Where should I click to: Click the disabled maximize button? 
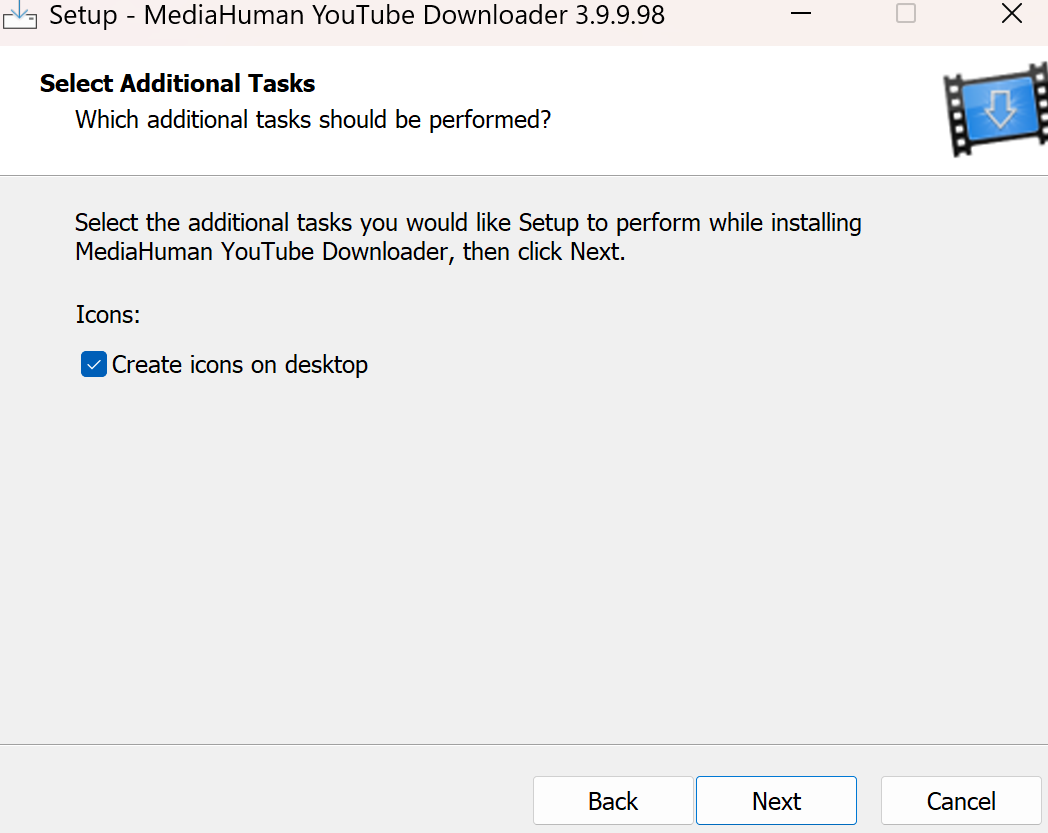tap(906, 15)
